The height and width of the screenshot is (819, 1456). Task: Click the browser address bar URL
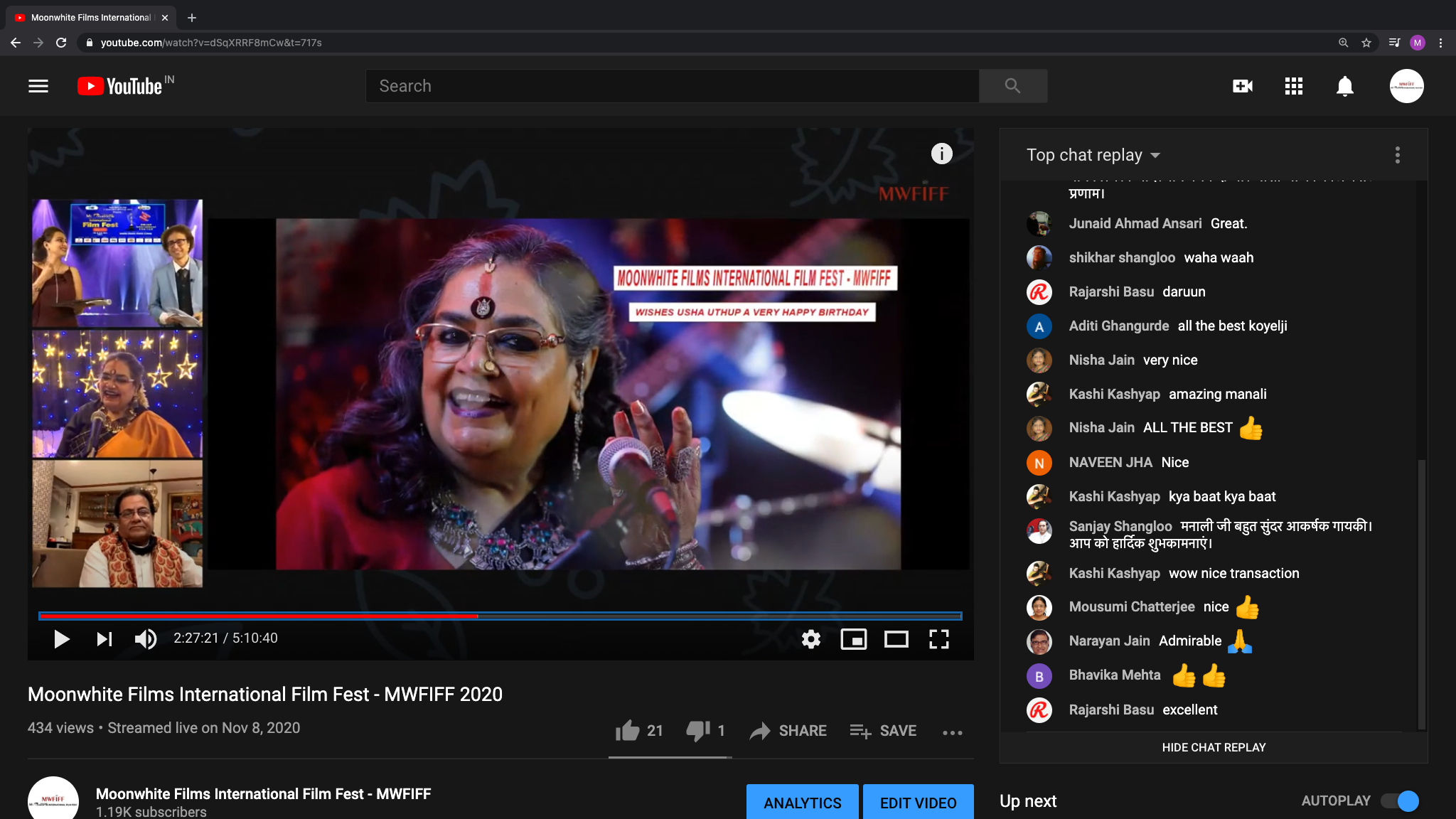pyautogui.click(x=211, y=43)
